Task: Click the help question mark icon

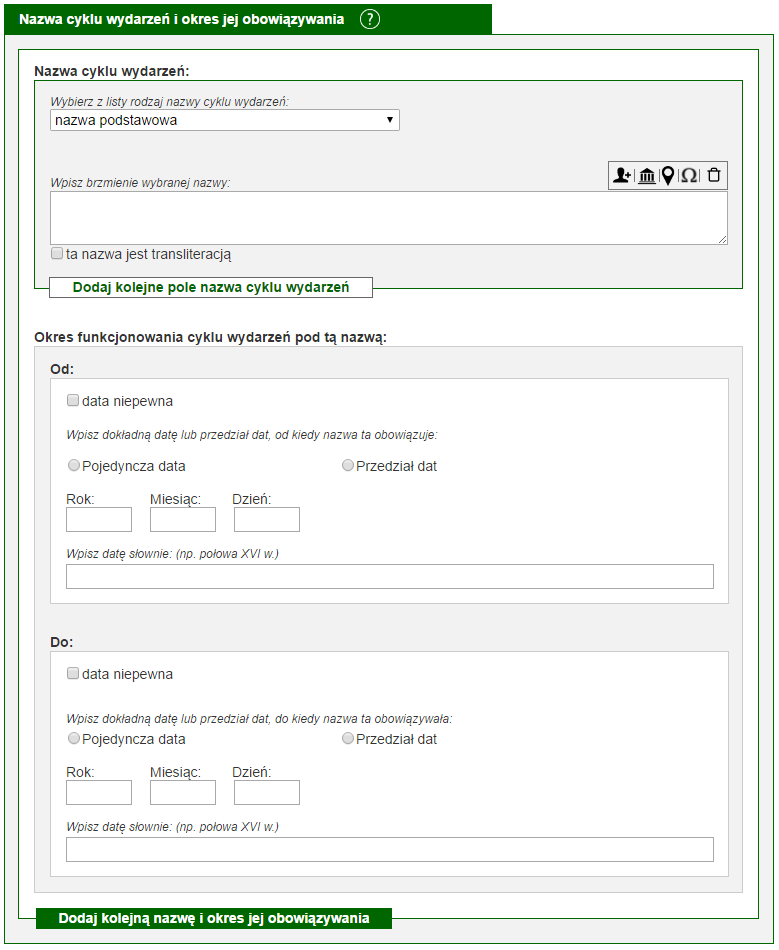Action: (370, 19)
